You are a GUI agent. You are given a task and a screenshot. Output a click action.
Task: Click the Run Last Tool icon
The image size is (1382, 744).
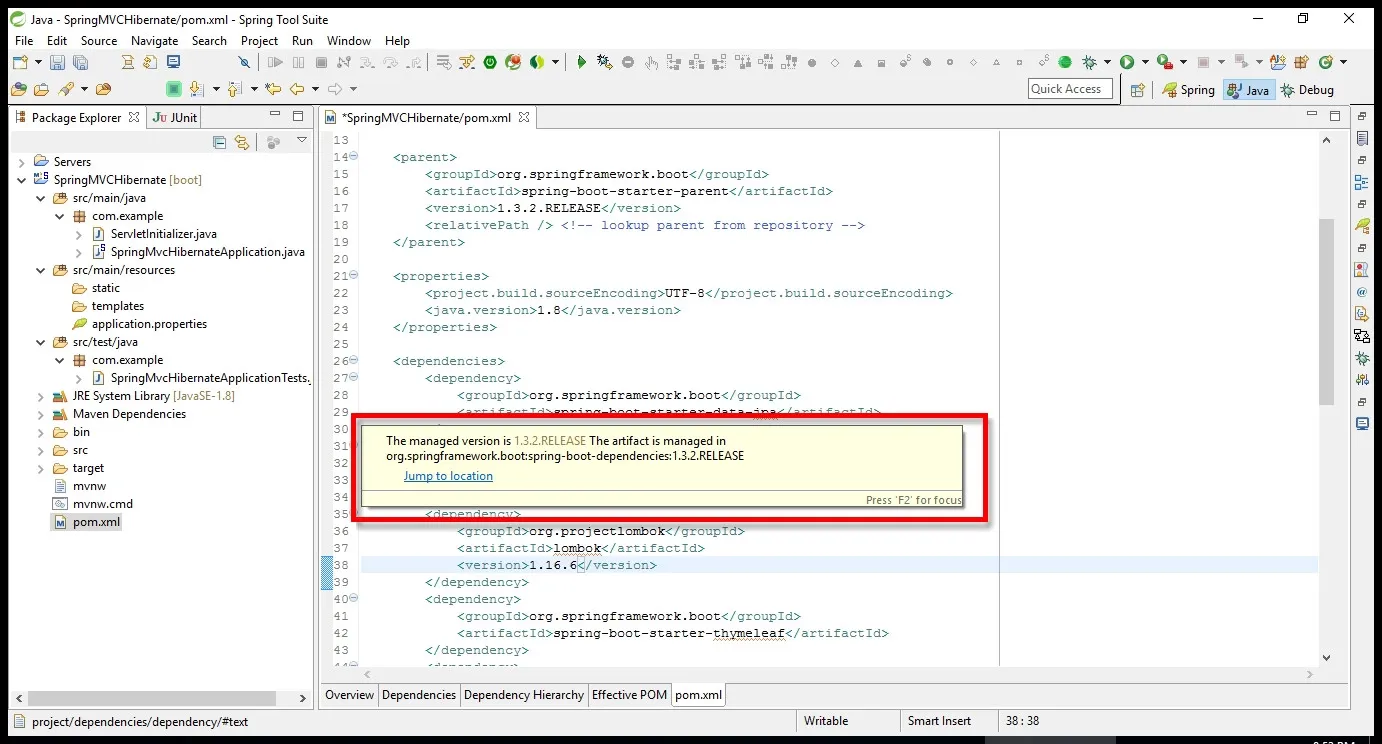[x=1164, y=62]
